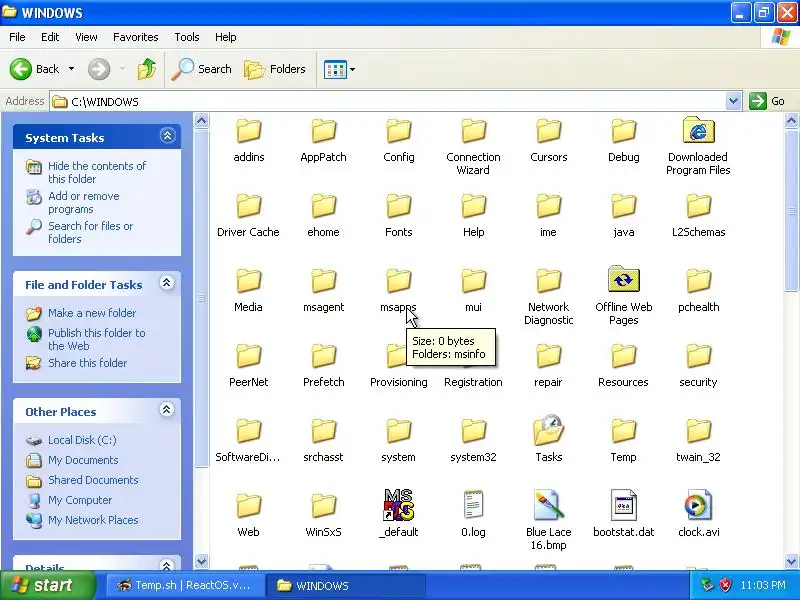Collapse the System Tasks panel
This screenshot has width=800, height=600.
click(x=167, y=136)
